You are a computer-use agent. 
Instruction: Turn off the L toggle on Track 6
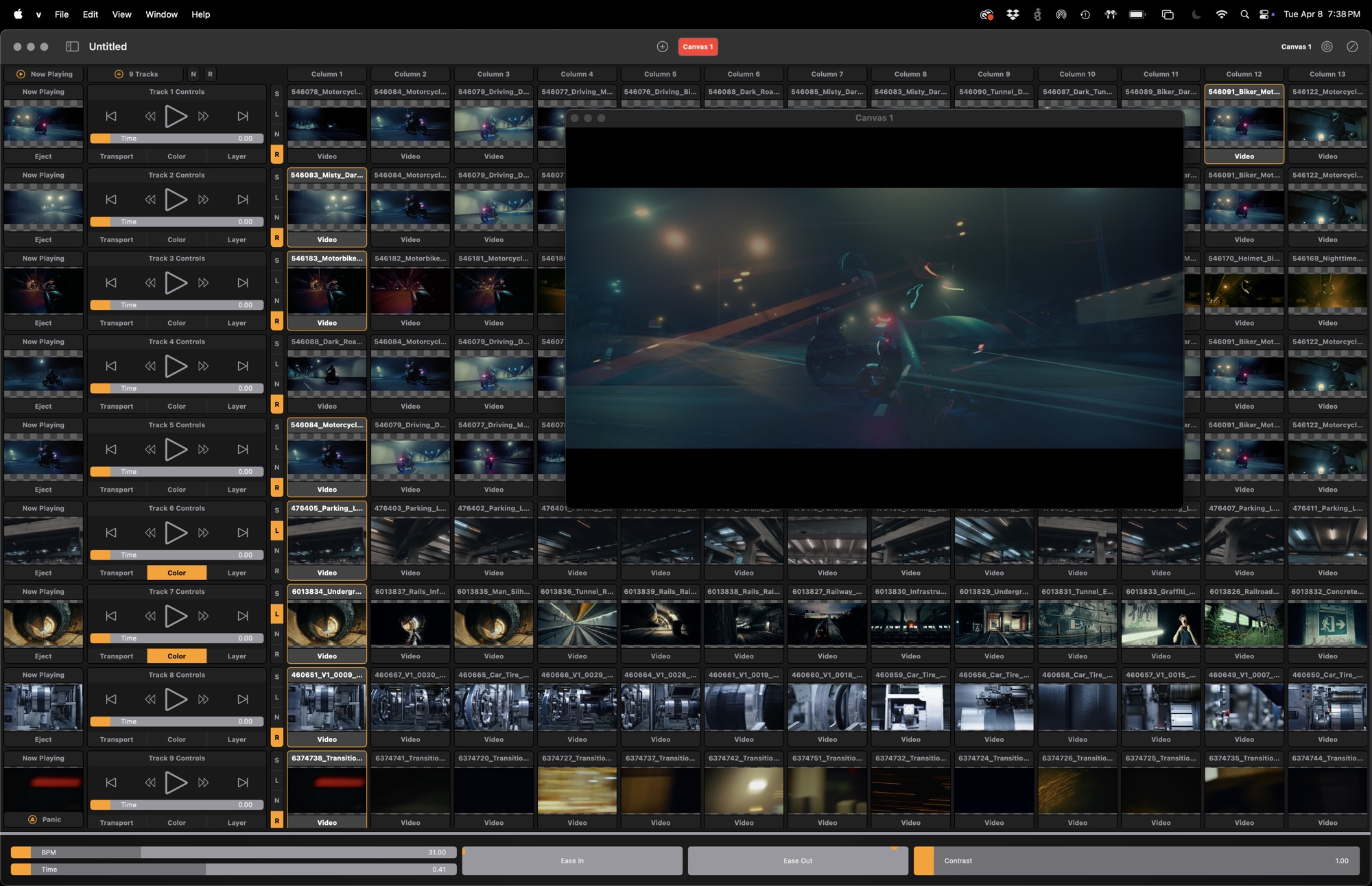click(277, 530)
